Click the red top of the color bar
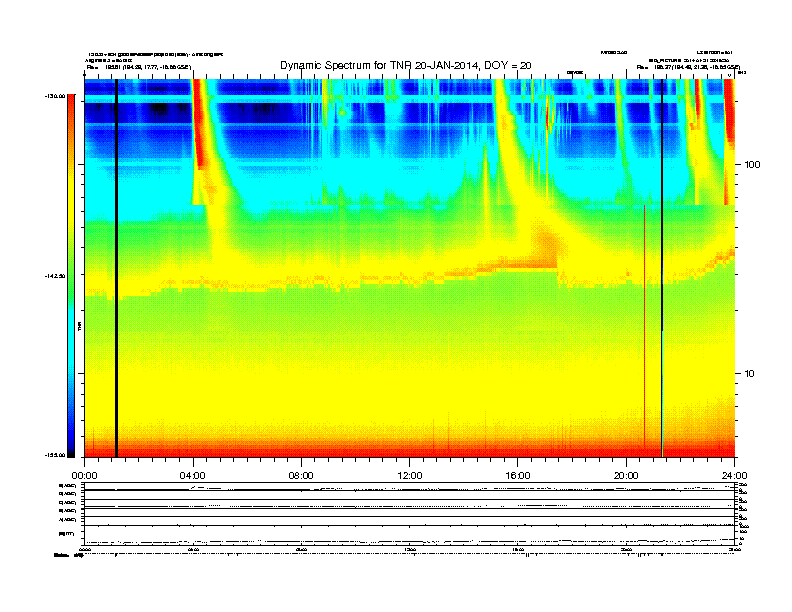Screen dimensions: 792x612 point(71,101)
